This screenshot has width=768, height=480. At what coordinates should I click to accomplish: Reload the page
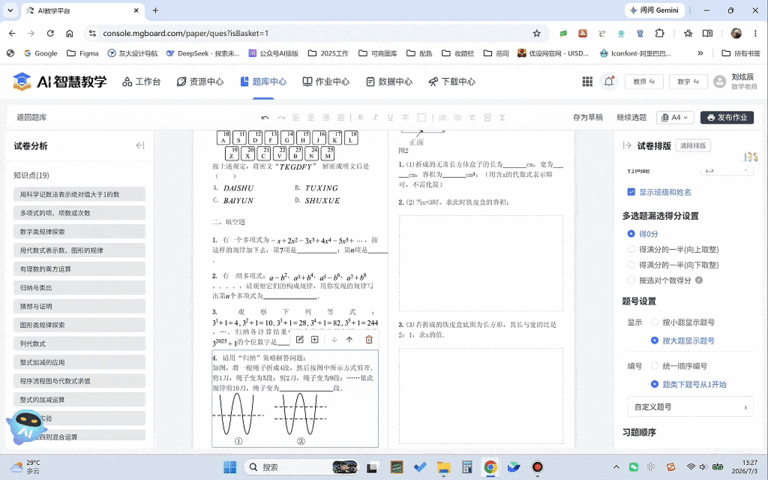(x=50, y=33)
